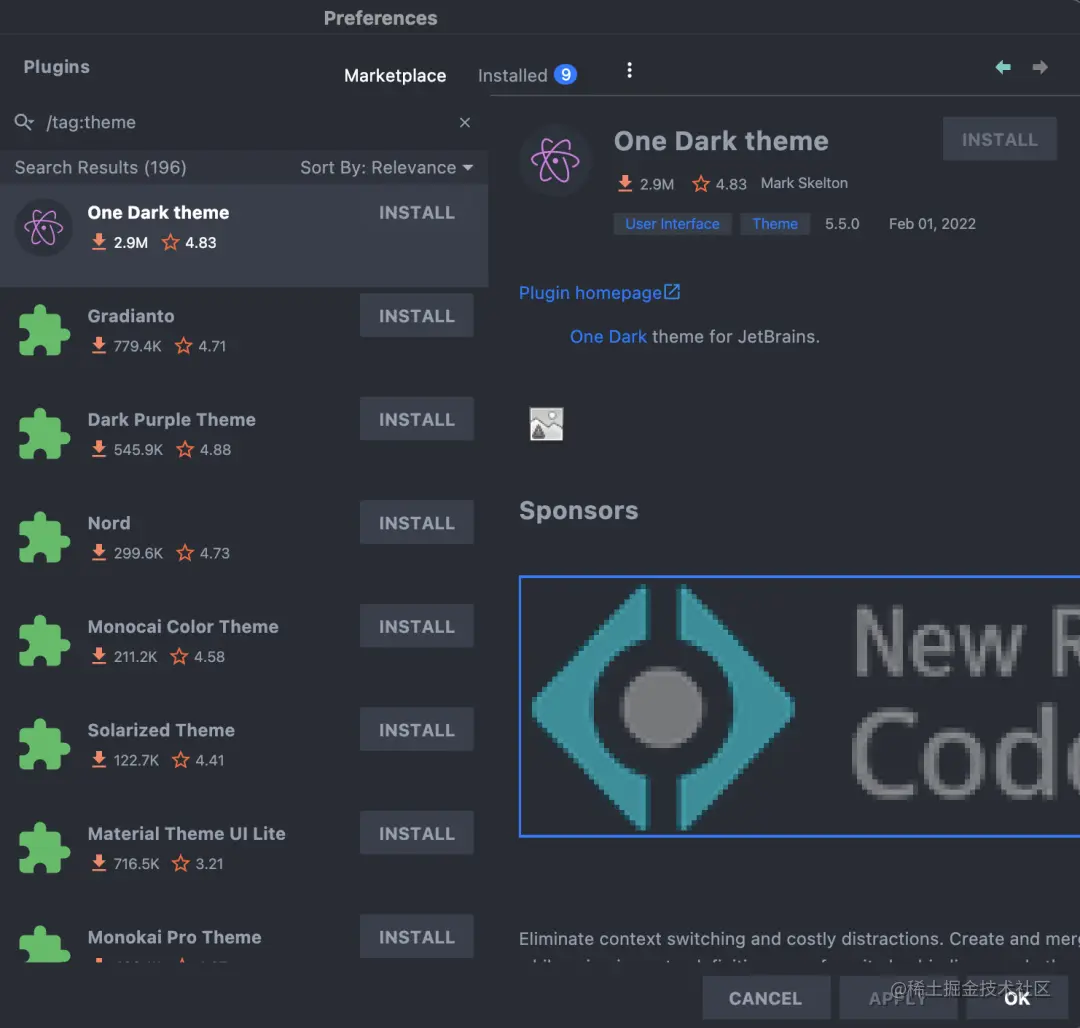The image size is (1080, 1028).
Task: Click the star rating icon in details header
Action: (700, 183)
